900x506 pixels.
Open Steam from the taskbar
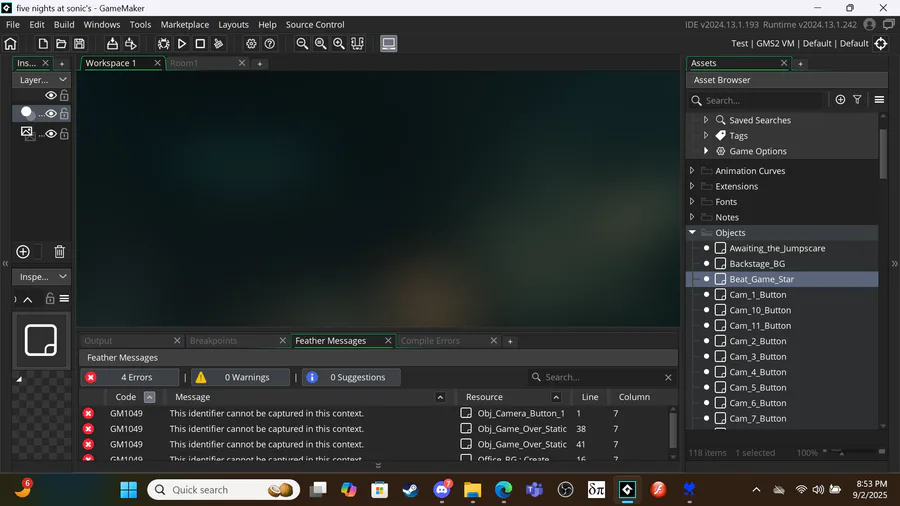click(x=410, y=490)
